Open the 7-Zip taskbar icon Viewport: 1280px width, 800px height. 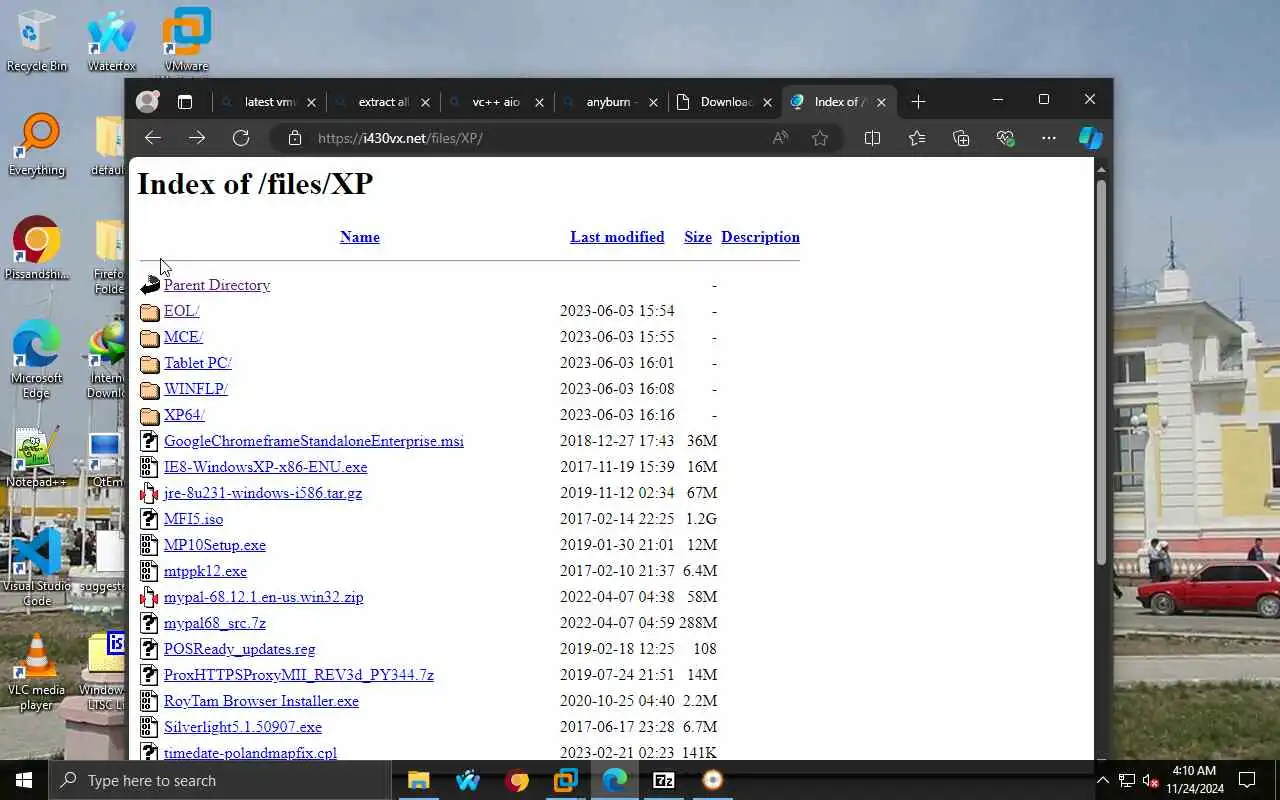coord(664,780)
